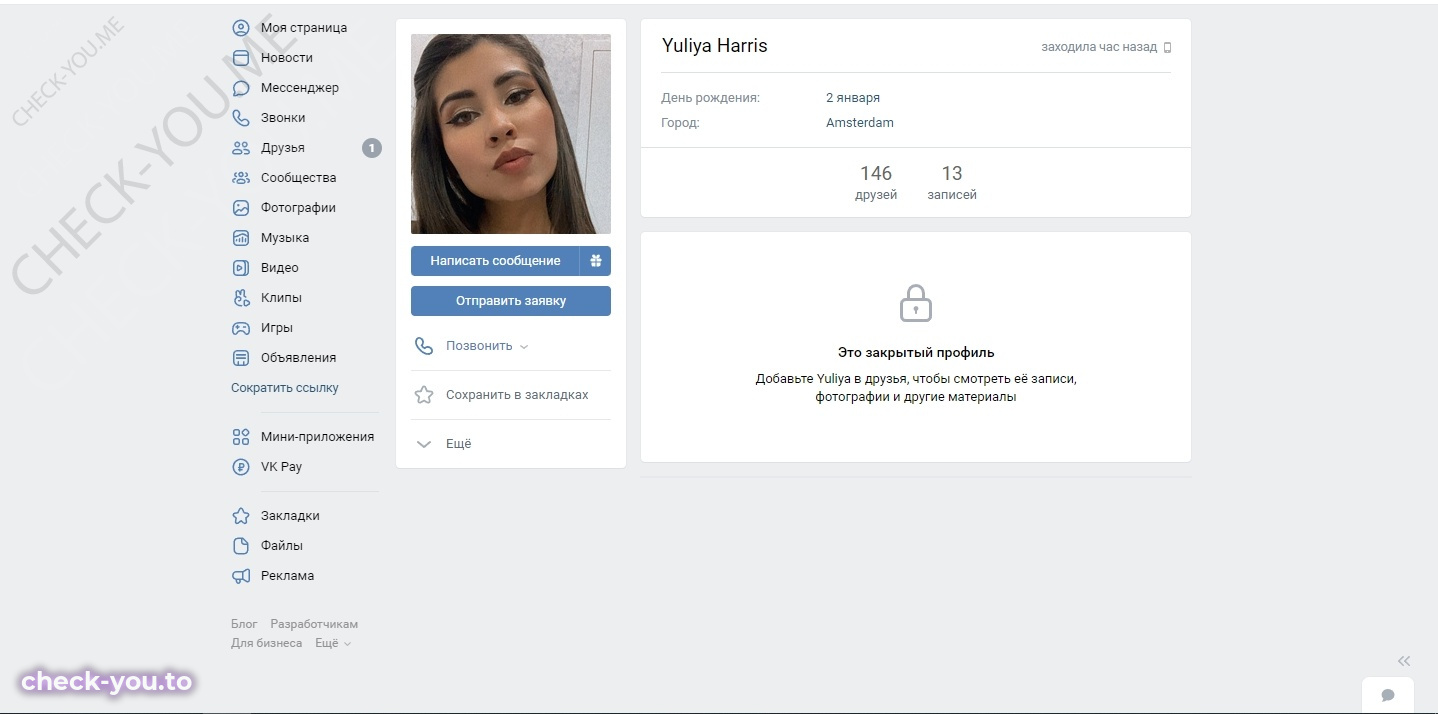Click the phone icon beside Позвонить
Screen dimensions: 1438x714
tap(424, 346)
